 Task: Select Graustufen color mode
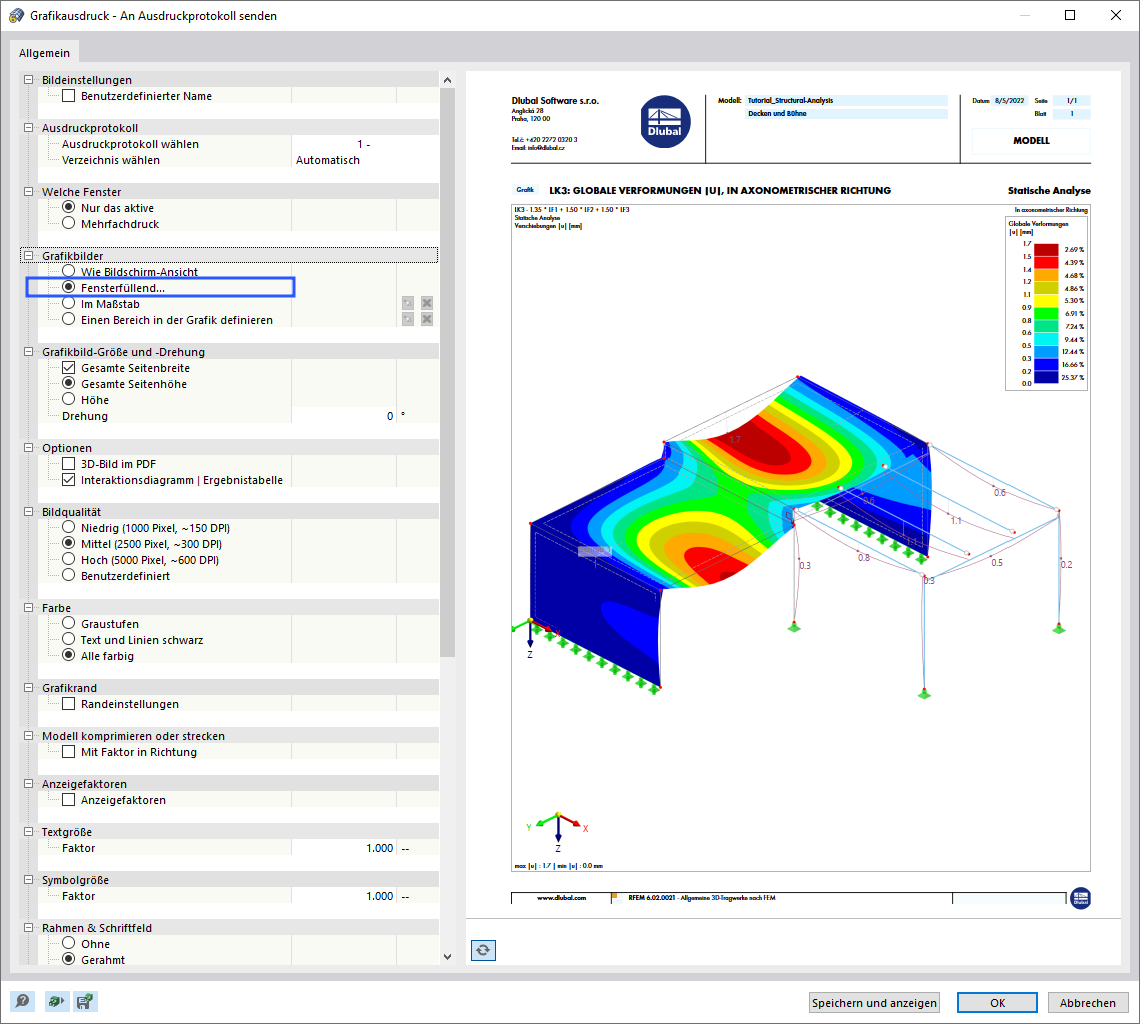point(69,623)
